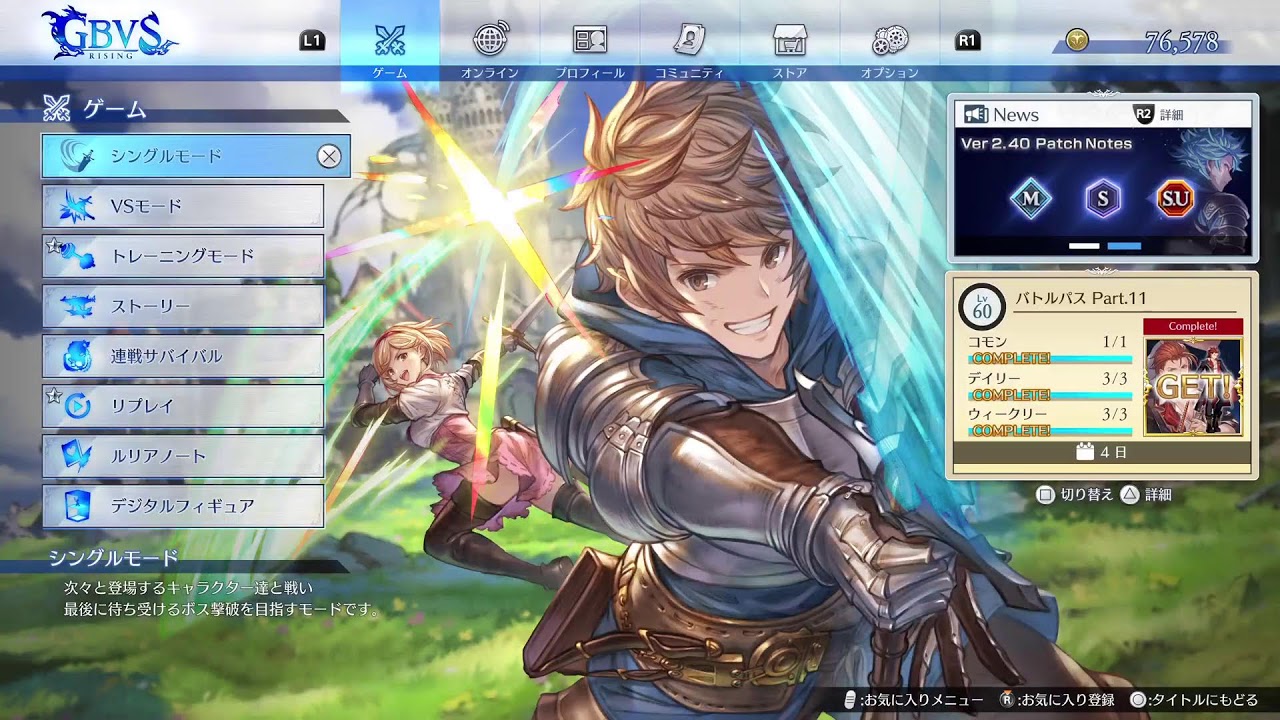Open the コミュニティ icon
This screenshot has height=720, width=1280.
pos(690,40)
